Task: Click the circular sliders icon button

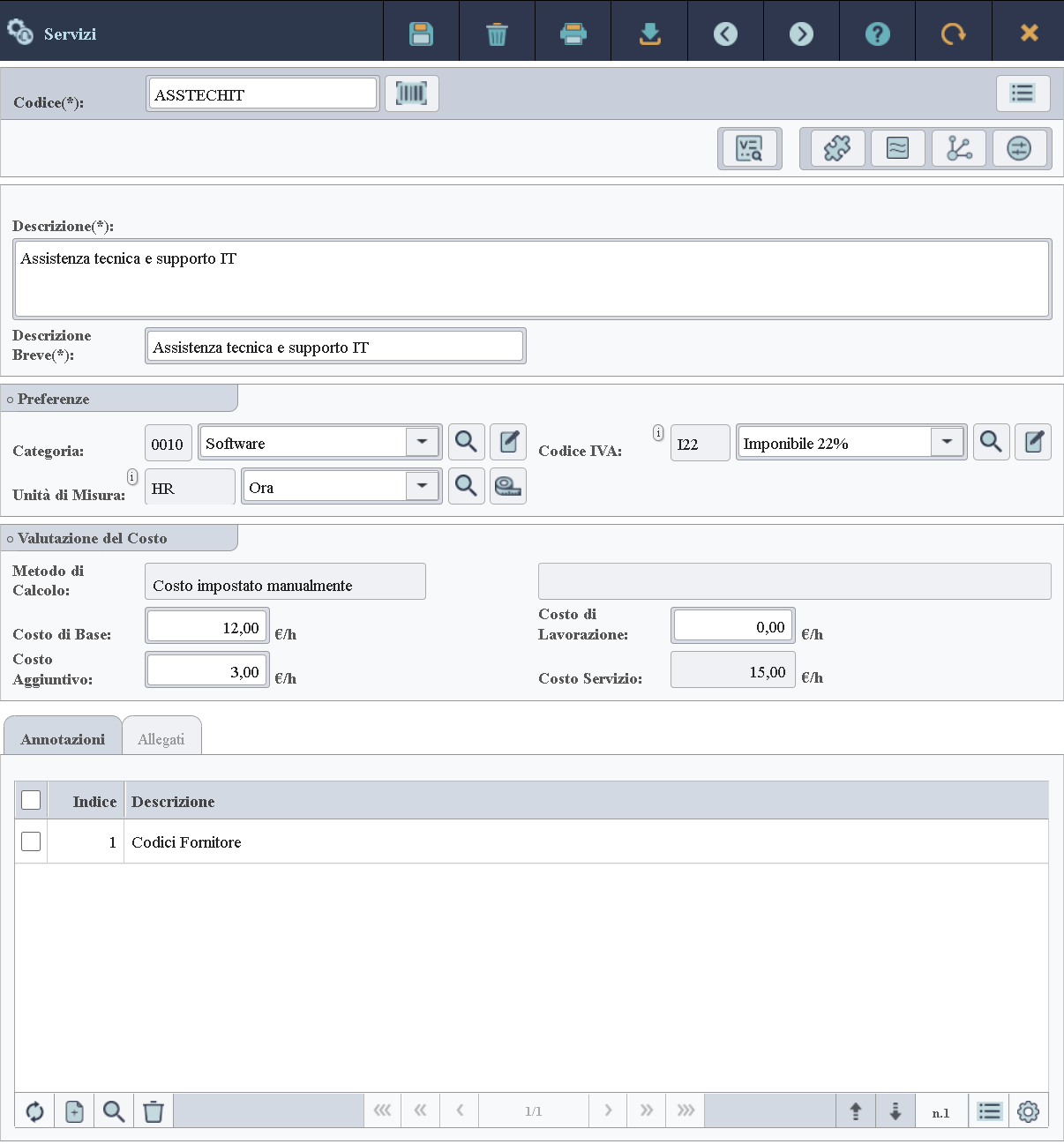Action: pyautogui.click(x=1019, y=148)
